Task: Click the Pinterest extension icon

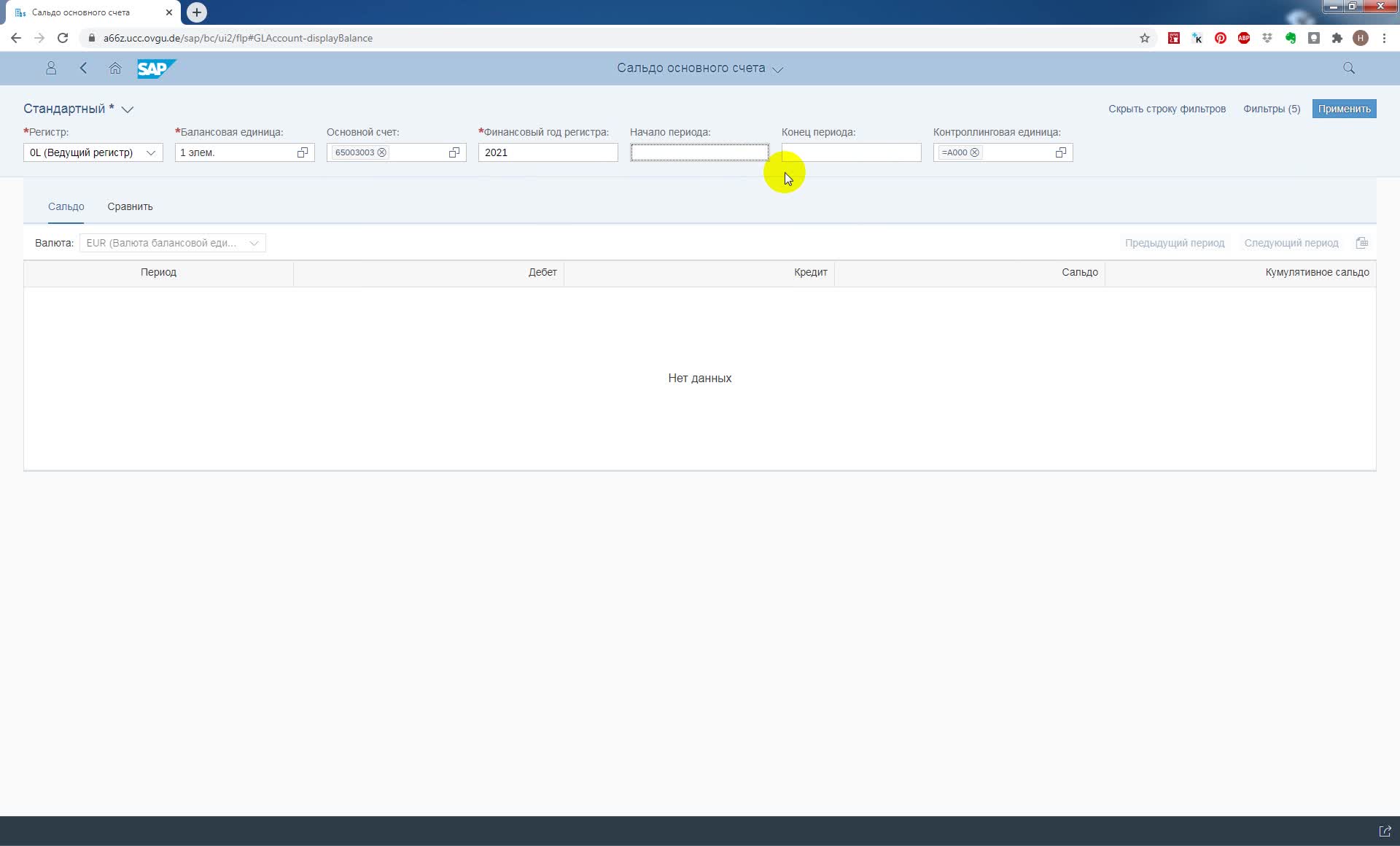Action: (1221, 38)
